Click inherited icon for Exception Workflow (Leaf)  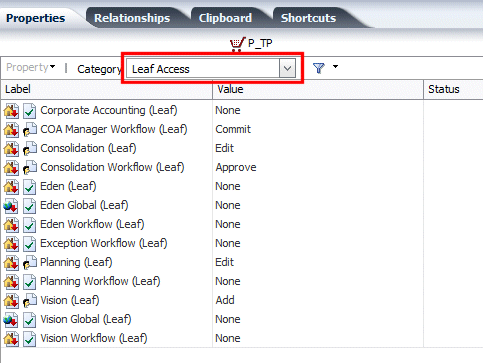click(x=11, y=244)
